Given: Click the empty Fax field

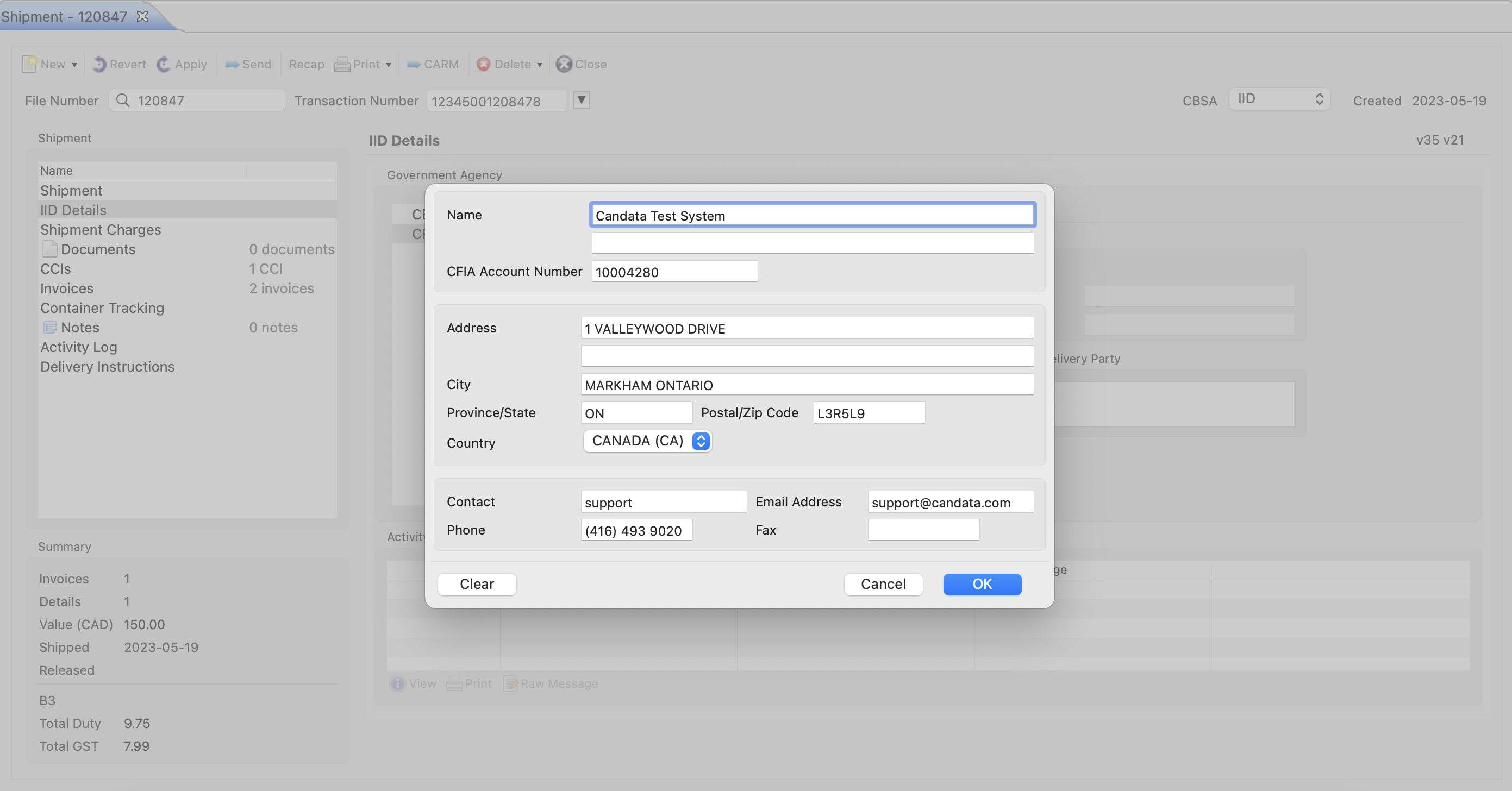Looking at the screenshot, I should (924, 530).
